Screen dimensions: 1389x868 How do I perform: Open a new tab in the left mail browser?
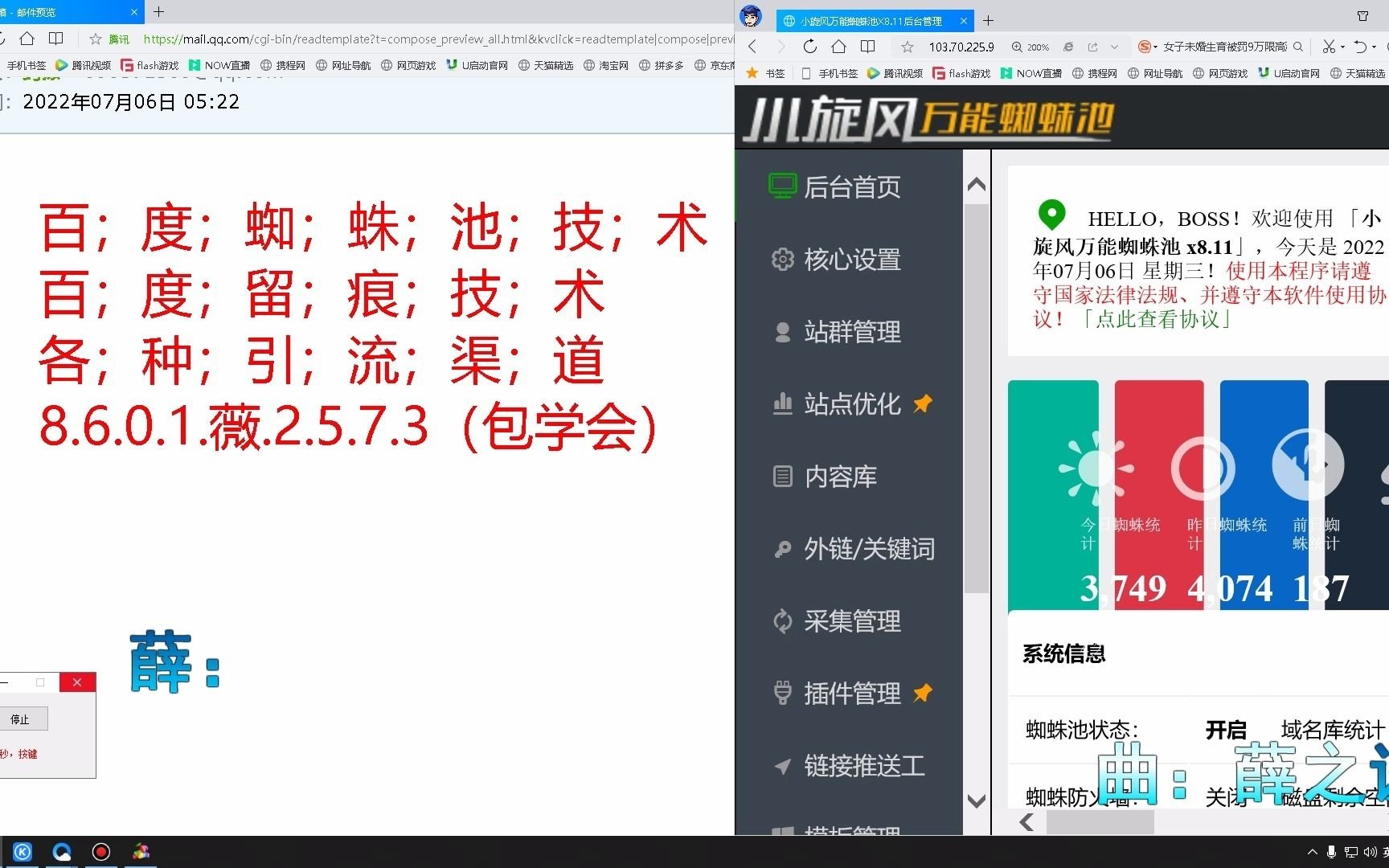click(x=159, y=11)
